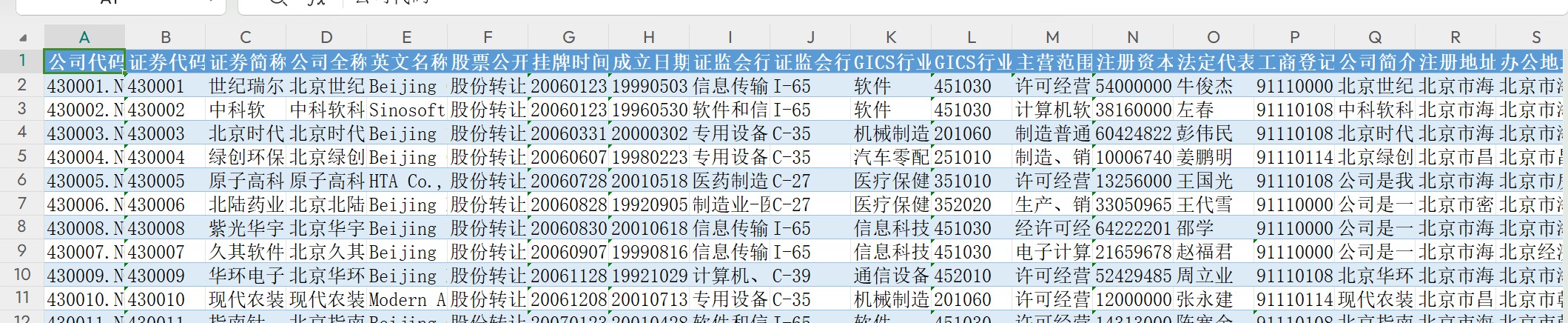Viewport: 1568px width, 323px height.
Task: Select cell 19990503
Action: tap(649, 85)
